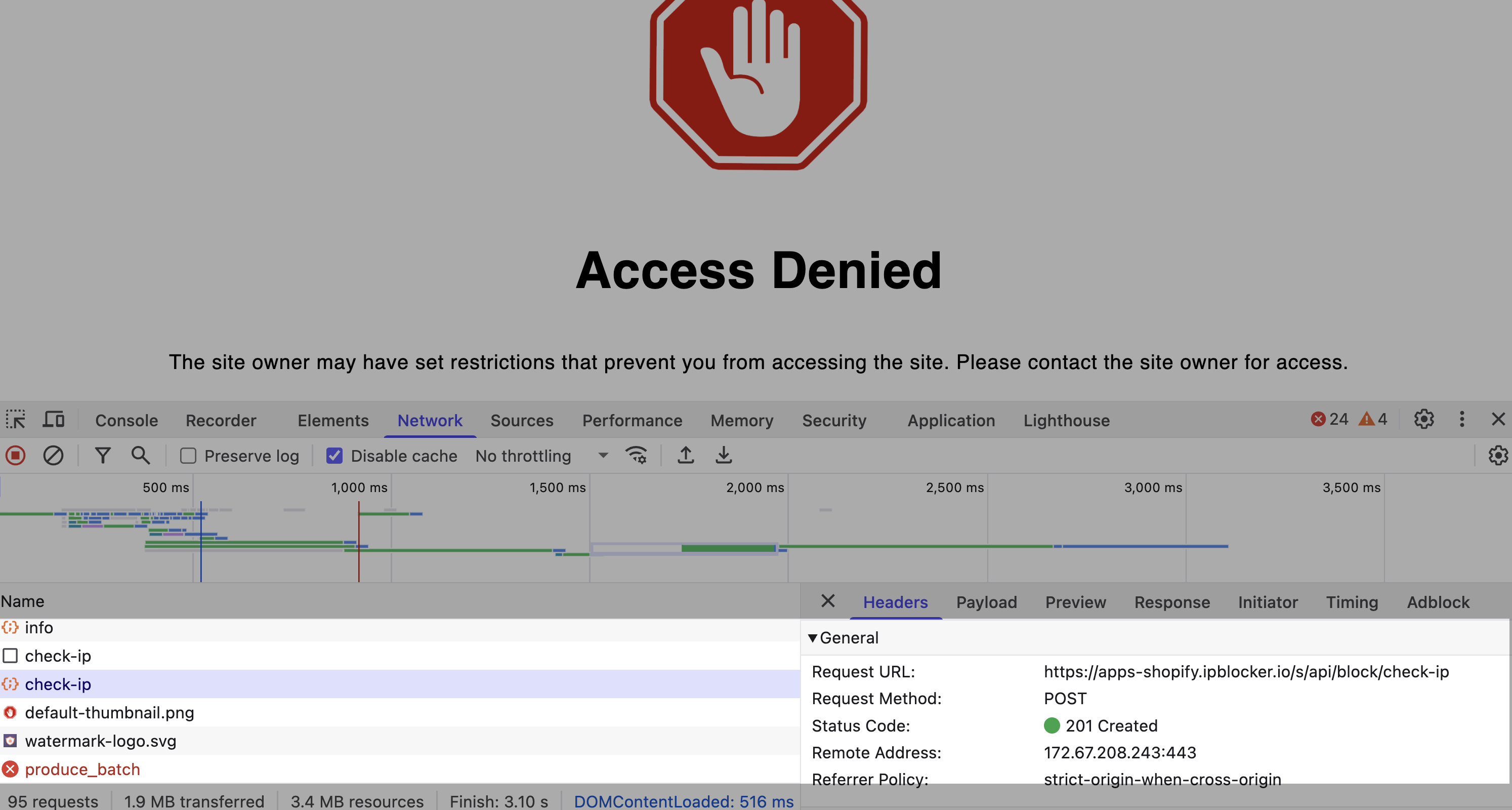1512x810 pixels.
Task: Click the 4 warnings badge
Action: pos(1373,419)
